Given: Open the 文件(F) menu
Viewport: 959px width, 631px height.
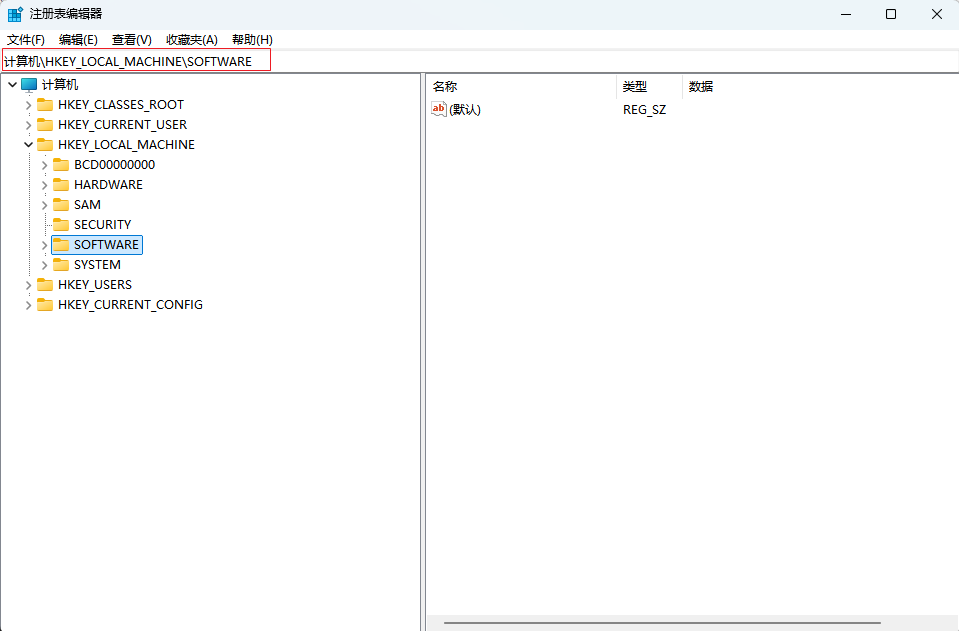Looking at the screenshot, I should [x=26, y=39].
